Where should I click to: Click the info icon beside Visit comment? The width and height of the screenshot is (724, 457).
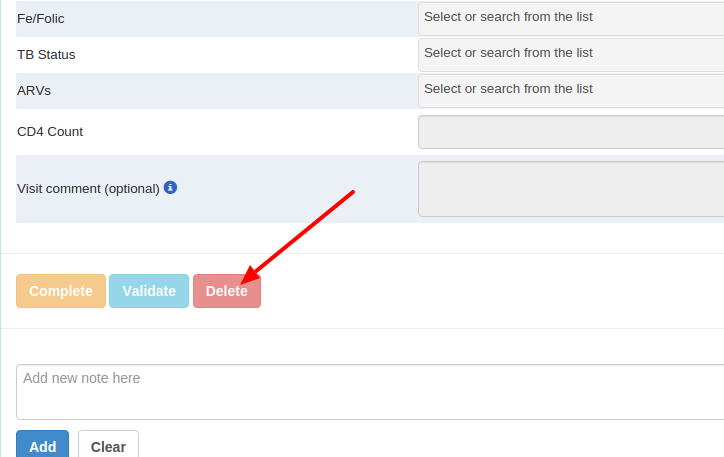point(170,187)
